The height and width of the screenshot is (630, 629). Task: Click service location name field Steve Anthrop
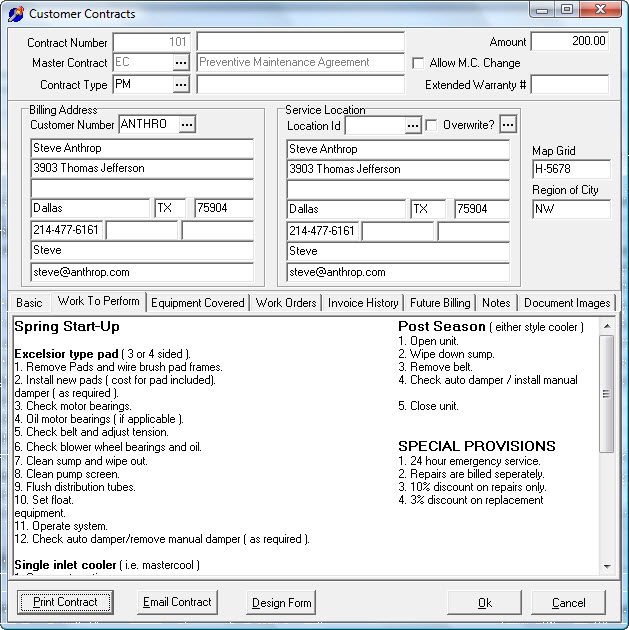(398, 149)
